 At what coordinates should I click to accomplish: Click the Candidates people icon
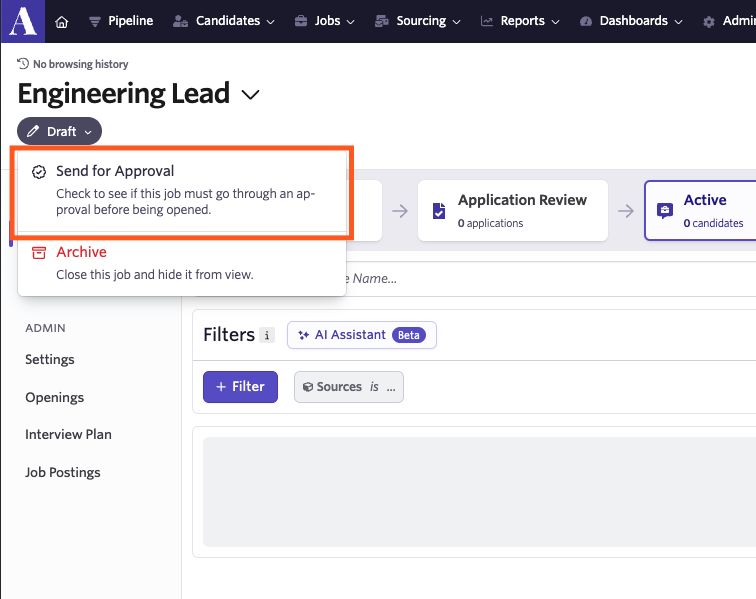[180, 21]
